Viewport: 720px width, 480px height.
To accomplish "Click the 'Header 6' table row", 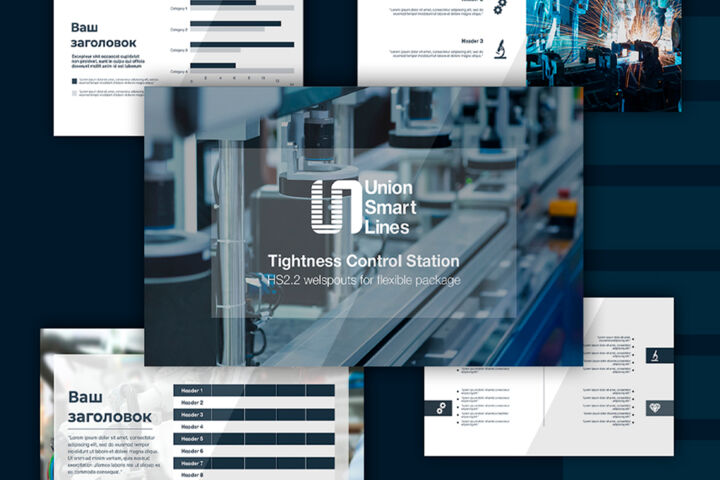I will (x=254, y=451).
